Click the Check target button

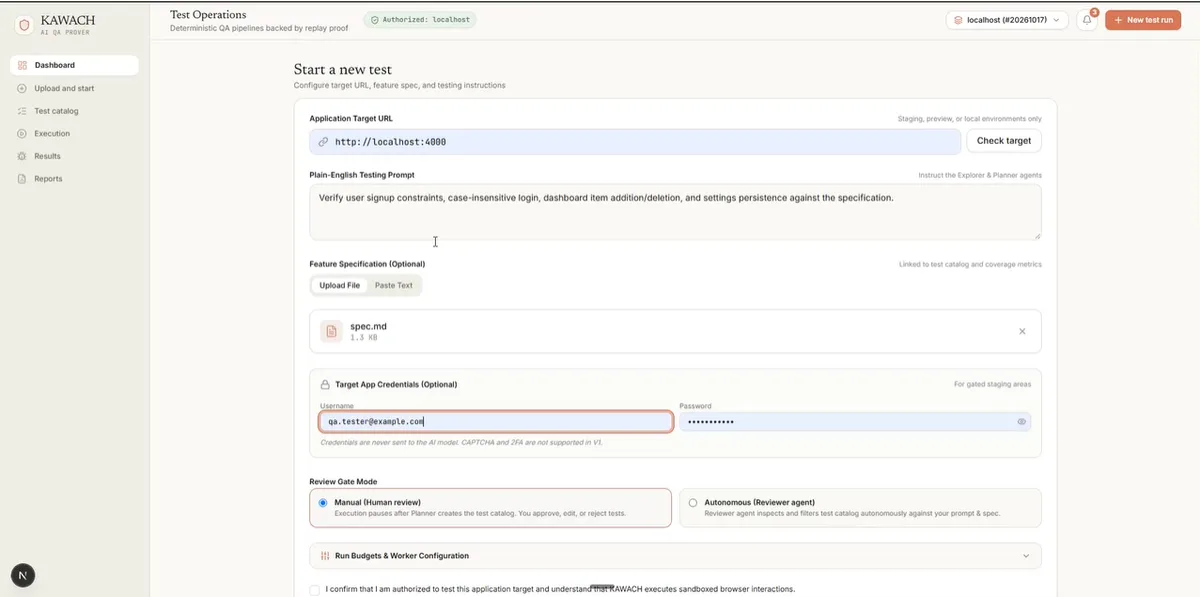(1004, 141)
